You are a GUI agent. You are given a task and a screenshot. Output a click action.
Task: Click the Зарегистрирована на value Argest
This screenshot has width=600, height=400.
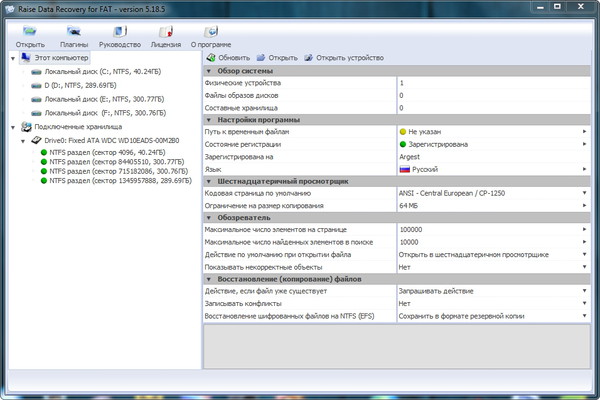click(x=409, y=157)
